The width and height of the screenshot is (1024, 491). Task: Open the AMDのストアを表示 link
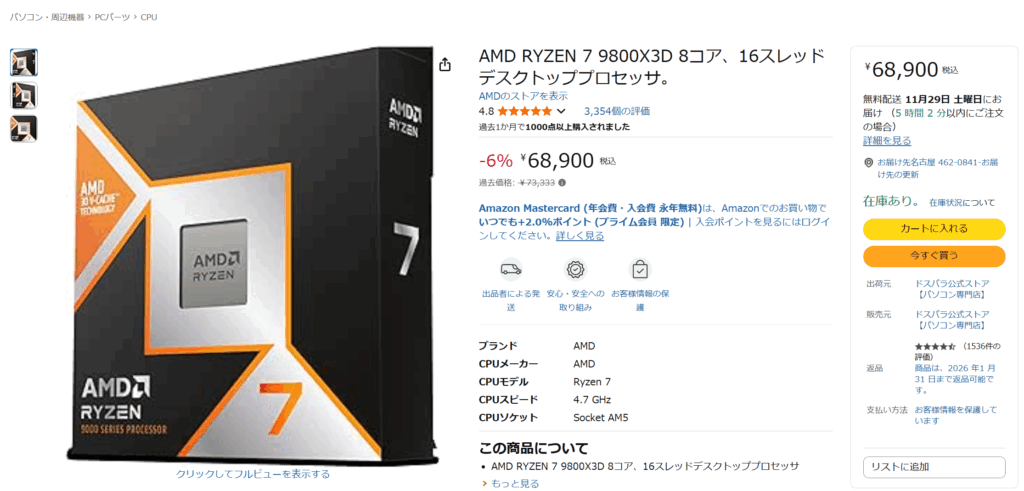click(523, 96)
